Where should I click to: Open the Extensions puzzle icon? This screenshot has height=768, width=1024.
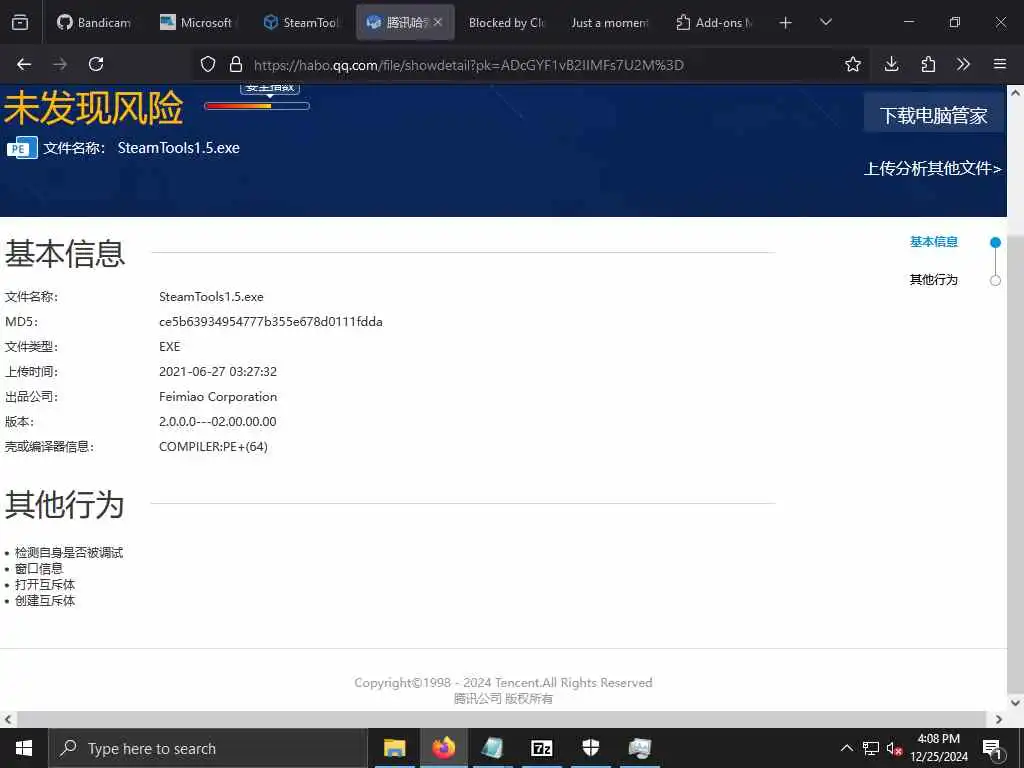tap(928, 64)
